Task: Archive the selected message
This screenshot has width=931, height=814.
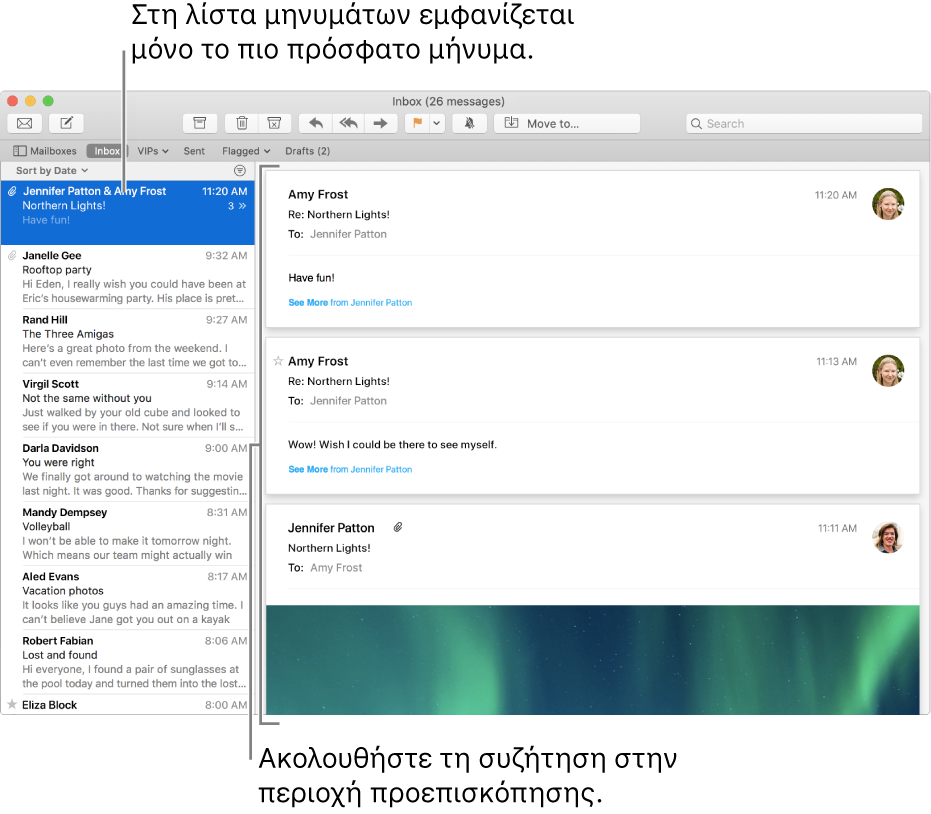Action: (200, 123)
